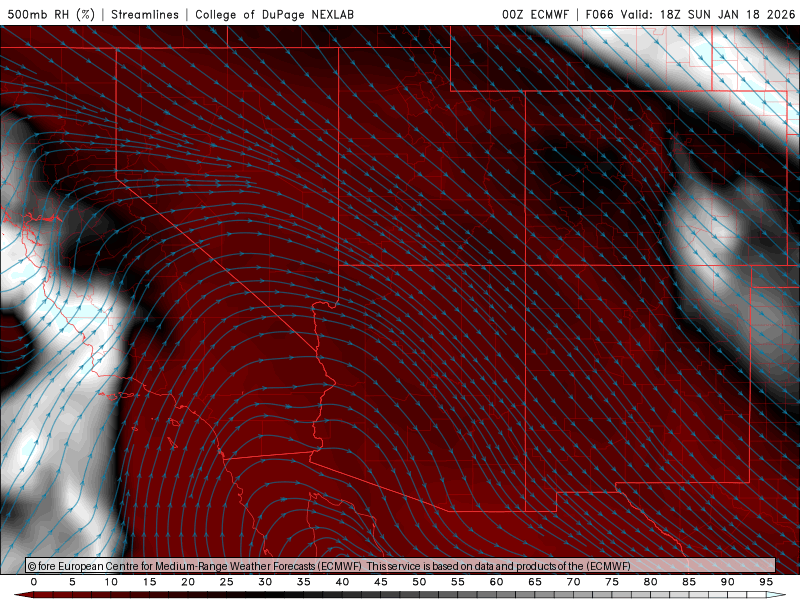Click the 95 label on the RH scale

[x=766, y=582]
